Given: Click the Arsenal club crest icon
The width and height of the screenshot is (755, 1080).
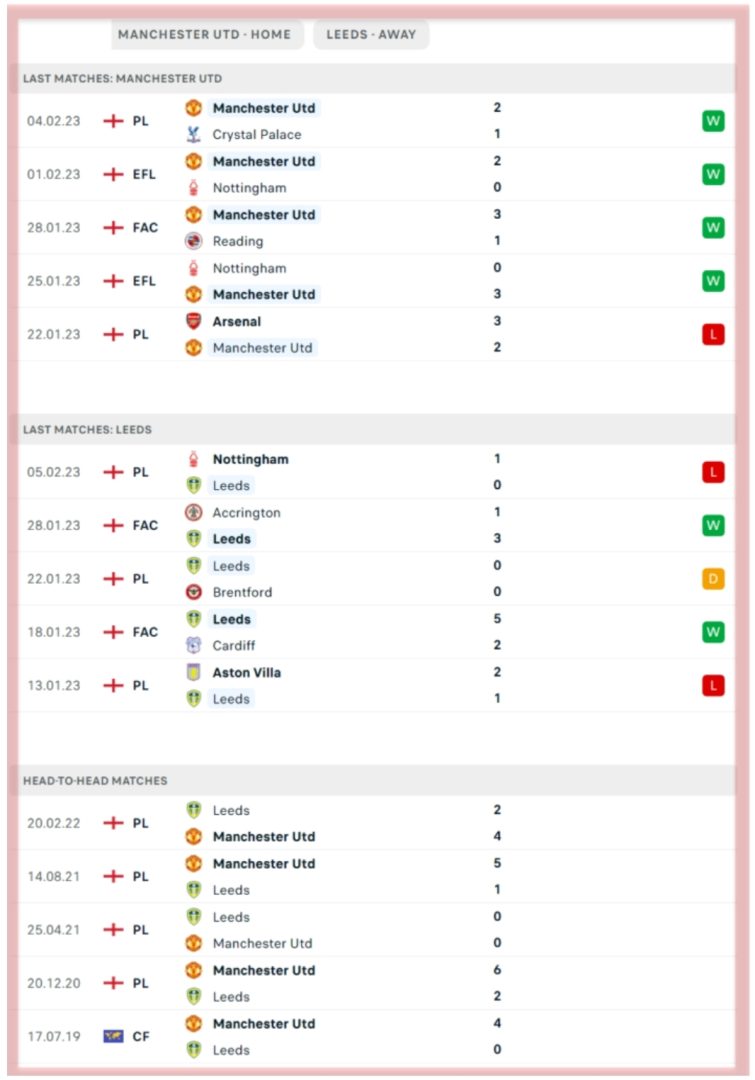Looking at the screenshot, I should [193, 321].
